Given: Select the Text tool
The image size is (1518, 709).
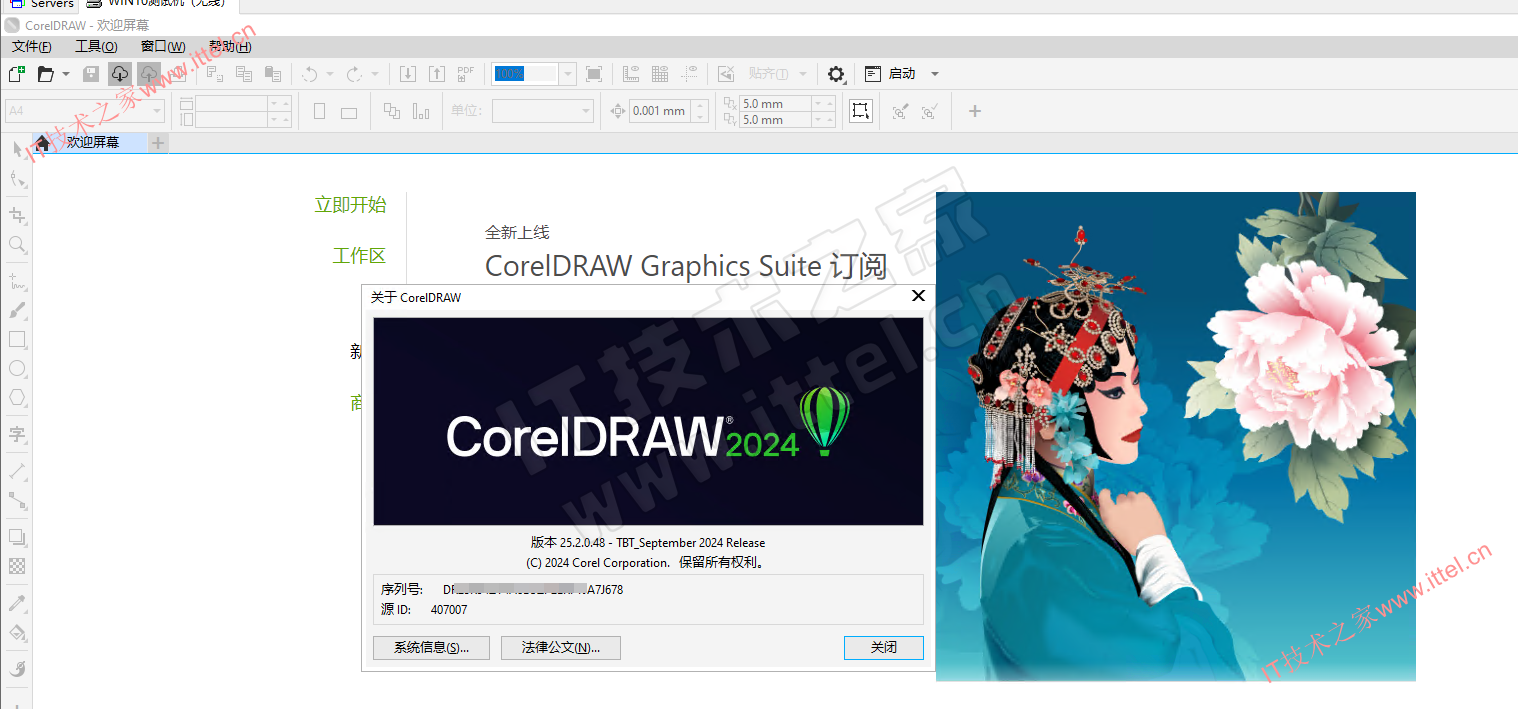Looking at the screenshot, I should 17,434.
